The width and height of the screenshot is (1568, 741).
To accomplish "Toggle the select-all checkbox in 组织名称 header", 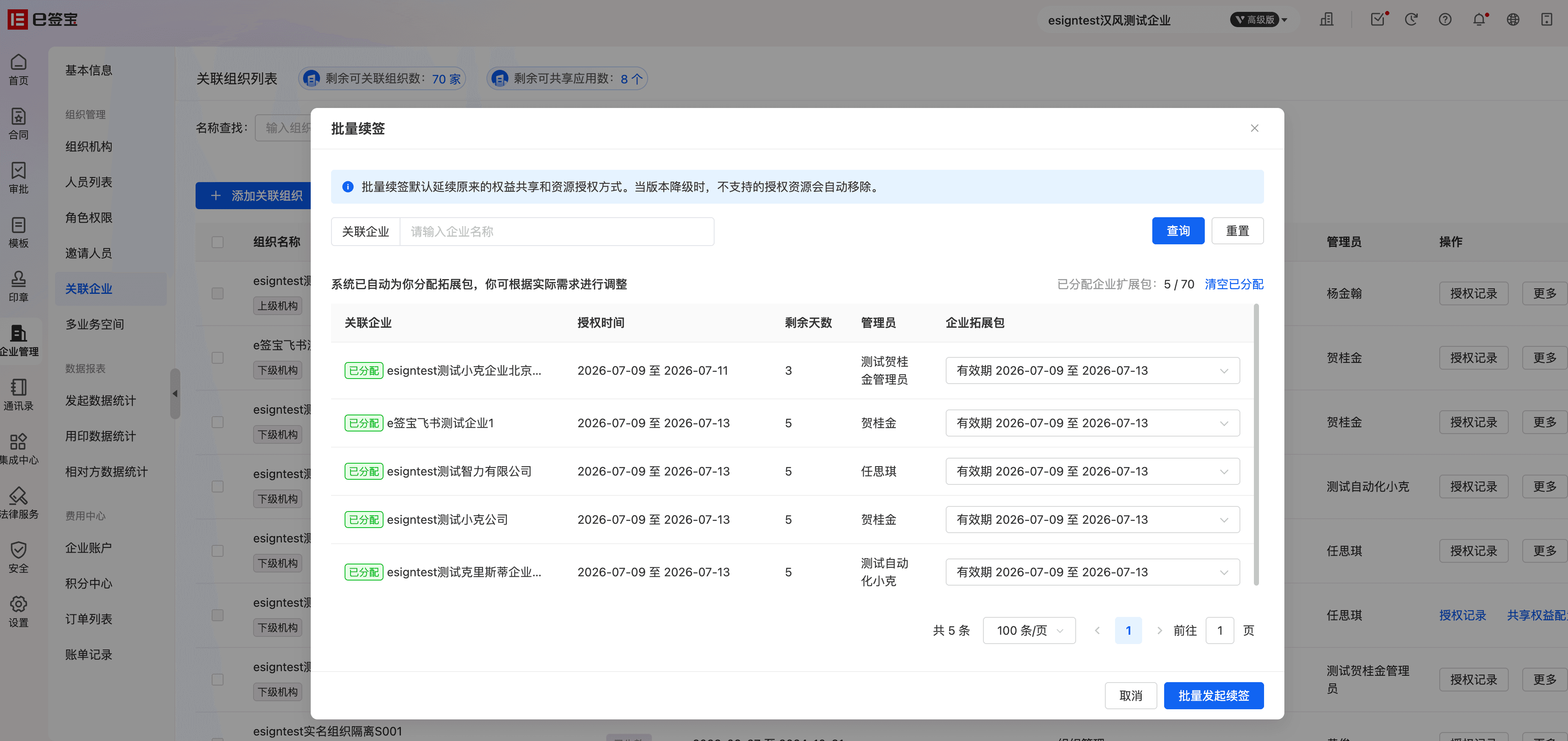I will [x=217, y=242].
